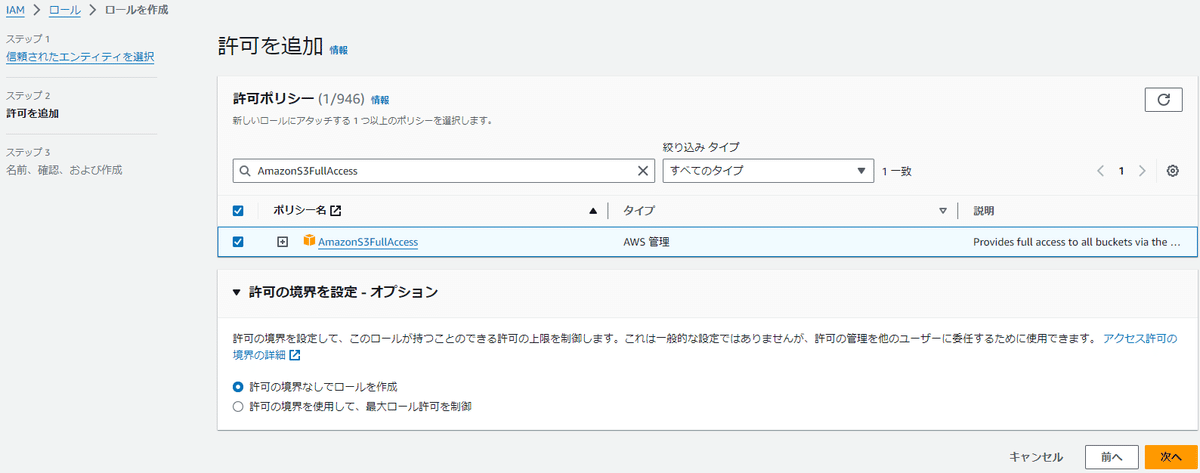Screen dimensions: 1200x473
Task: Click the external link icon beside ポリシー名
Action: pyautogui.click(x=335, y=211)
